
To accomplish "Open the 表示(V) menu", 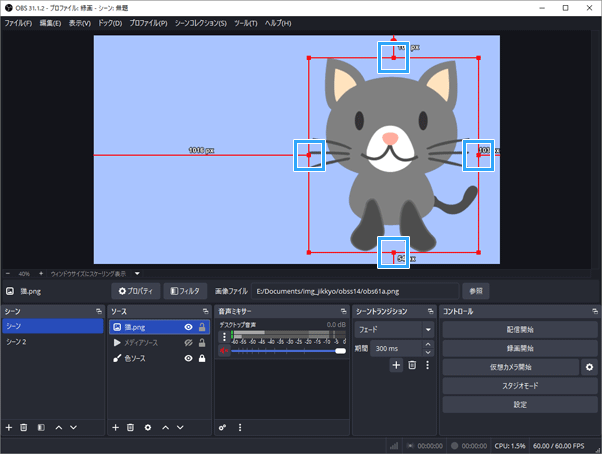I will (x=80, y=23).
